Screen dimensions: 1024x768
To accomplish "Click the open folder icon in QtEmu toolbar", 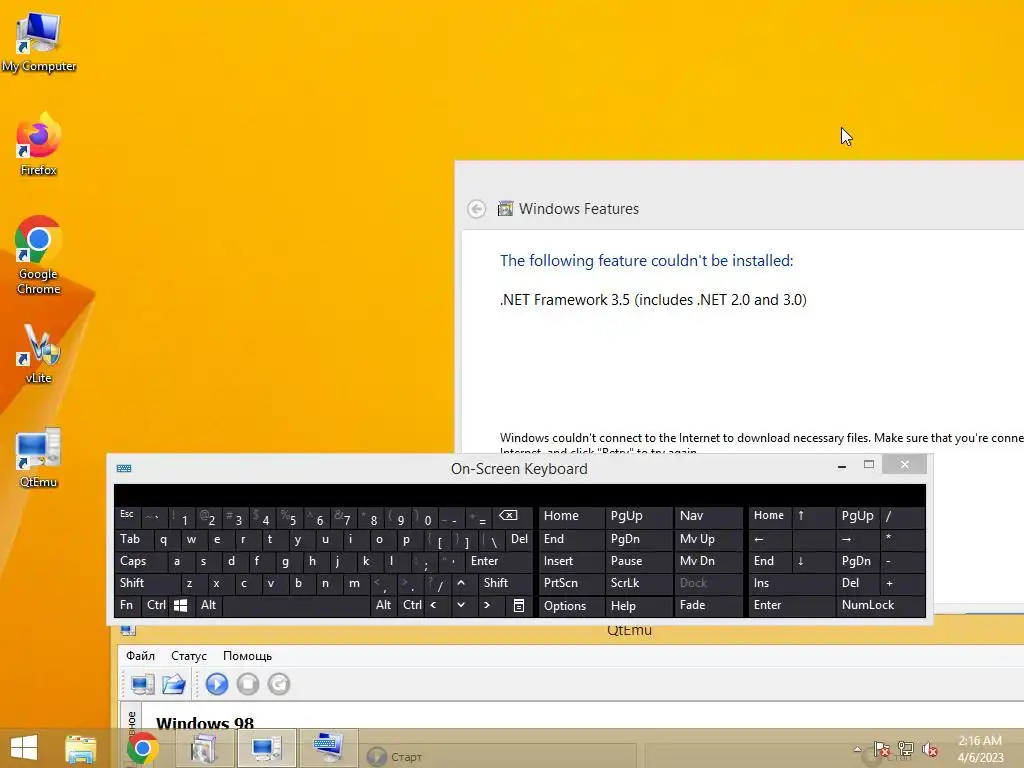I will [x=174, y=684].
